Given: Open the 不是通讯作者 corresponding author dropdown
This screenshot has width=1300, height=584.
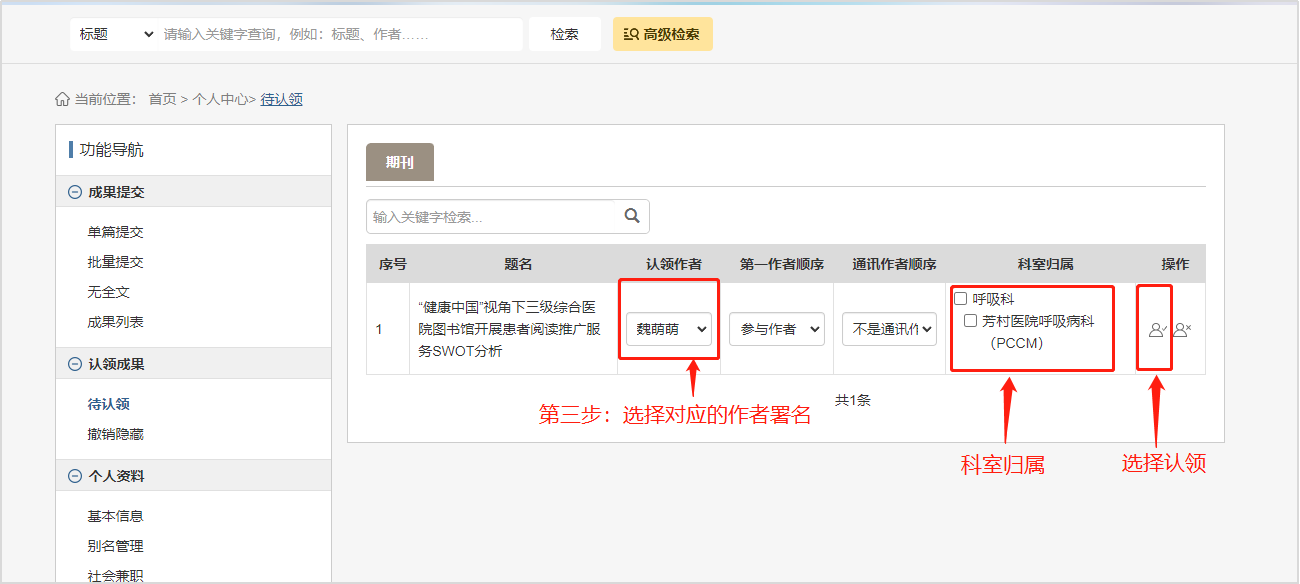Looking at the screenshot, I should coord(889,329).
